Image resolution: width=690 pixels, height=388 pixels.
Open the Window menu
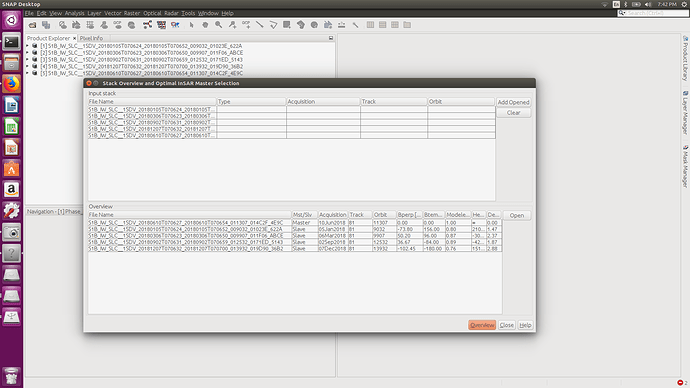[208, 13]
